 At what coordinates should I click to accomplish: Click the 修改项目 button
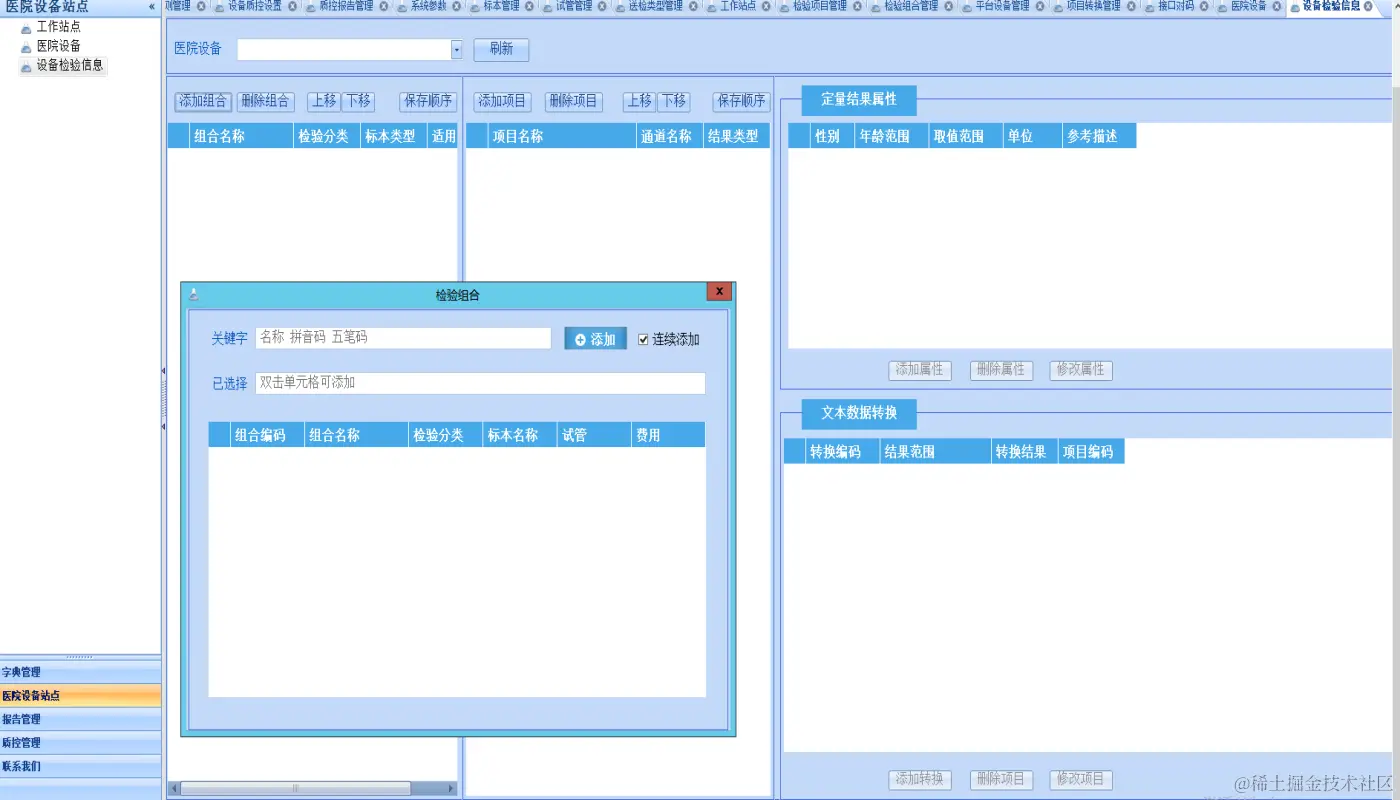[x=1081, y=780]
